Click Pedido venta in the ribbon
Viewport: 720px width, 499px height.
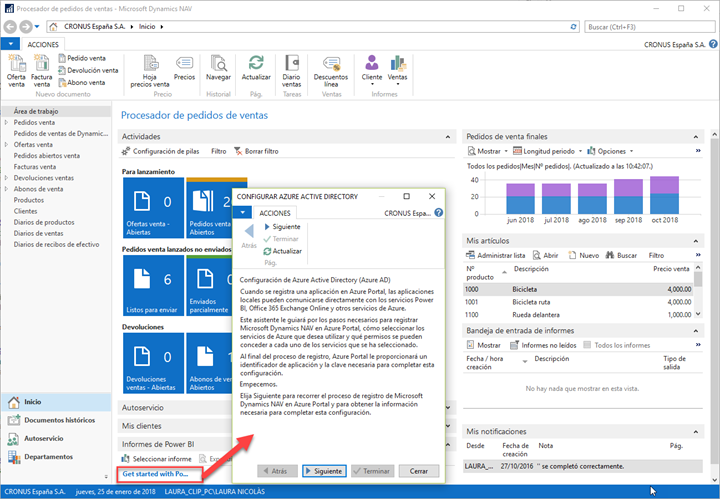pyautogui.click(x=82, y=58)
